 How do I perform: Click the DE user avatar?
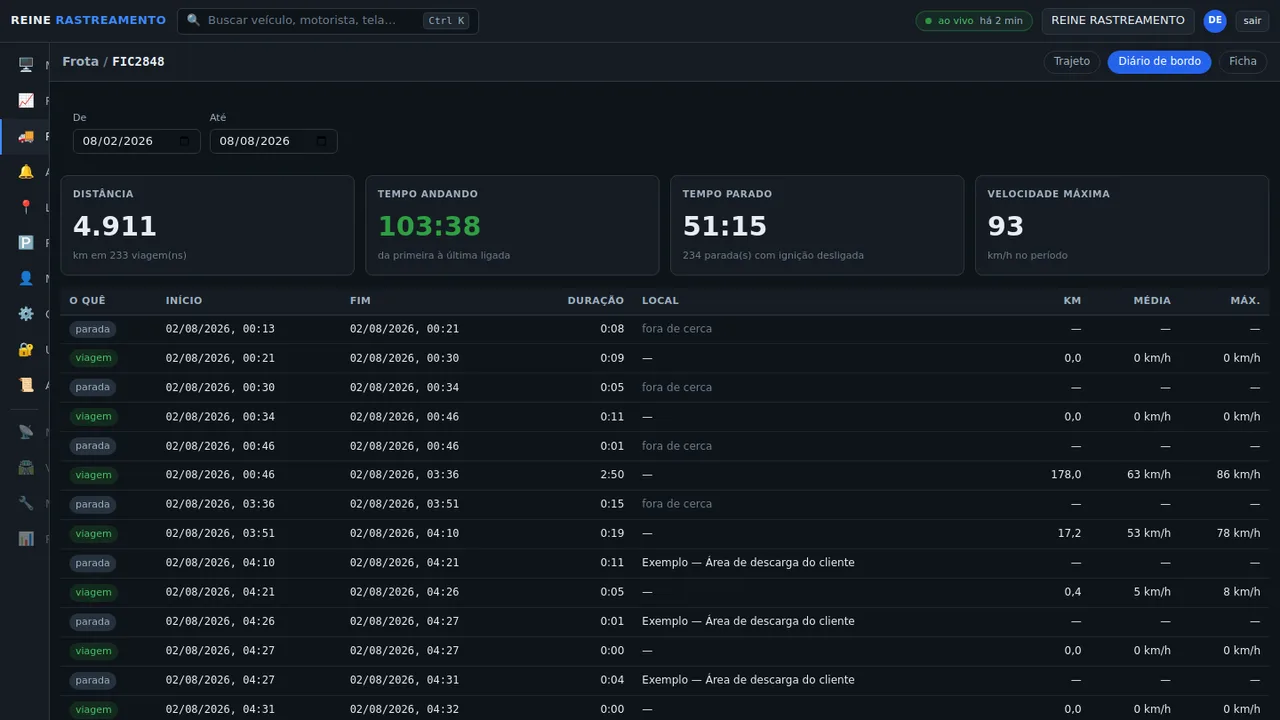(x=1215, y=21)
